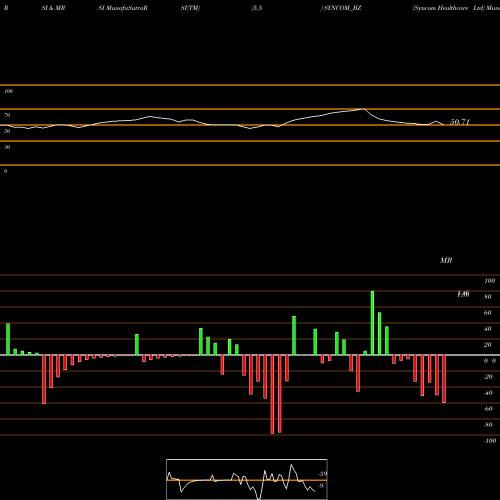
Task: Click the '(5,5' parameter text
Action: pyautogui.click(x=257, y=8)
